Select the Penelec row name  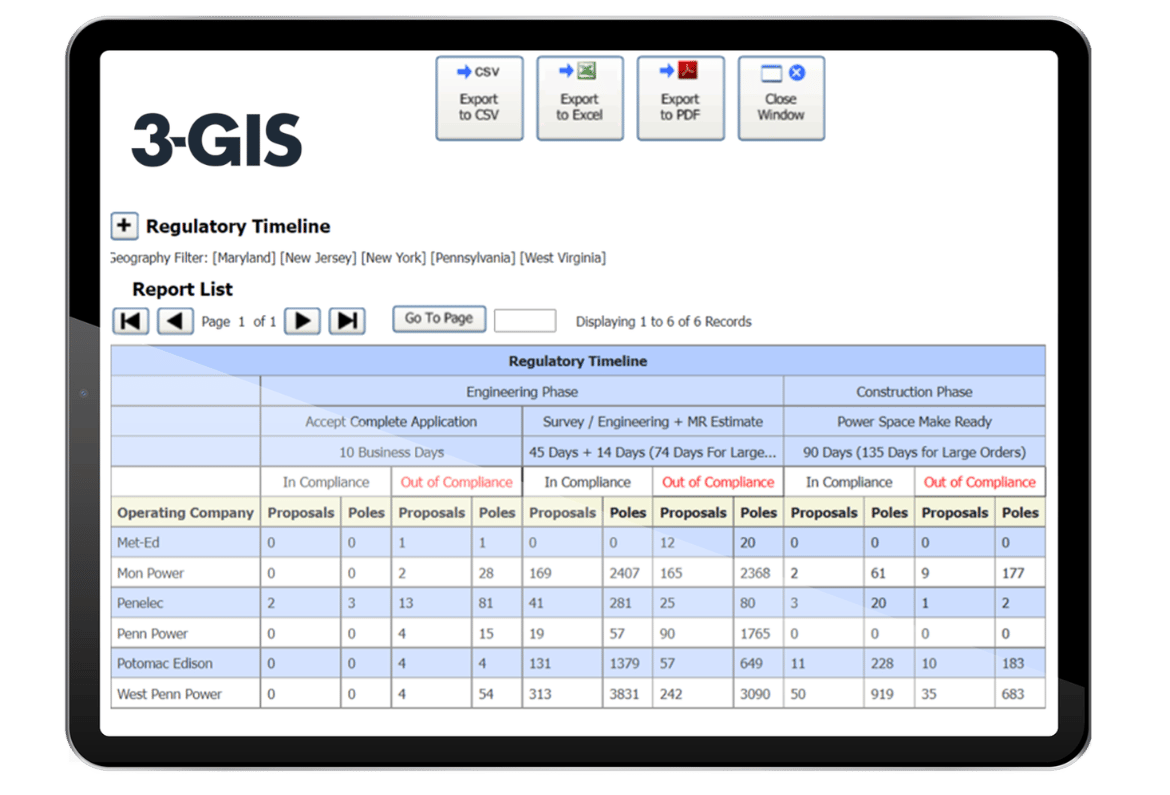pyautogui.click(x=140, y=603)
